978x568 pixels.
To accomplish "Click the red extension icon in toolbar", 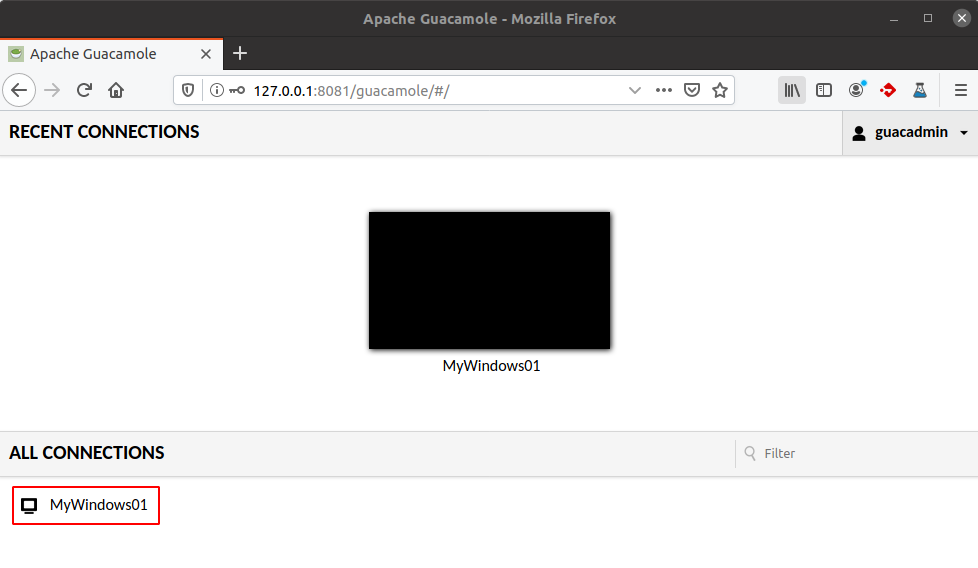I will (x=888, y=90).
